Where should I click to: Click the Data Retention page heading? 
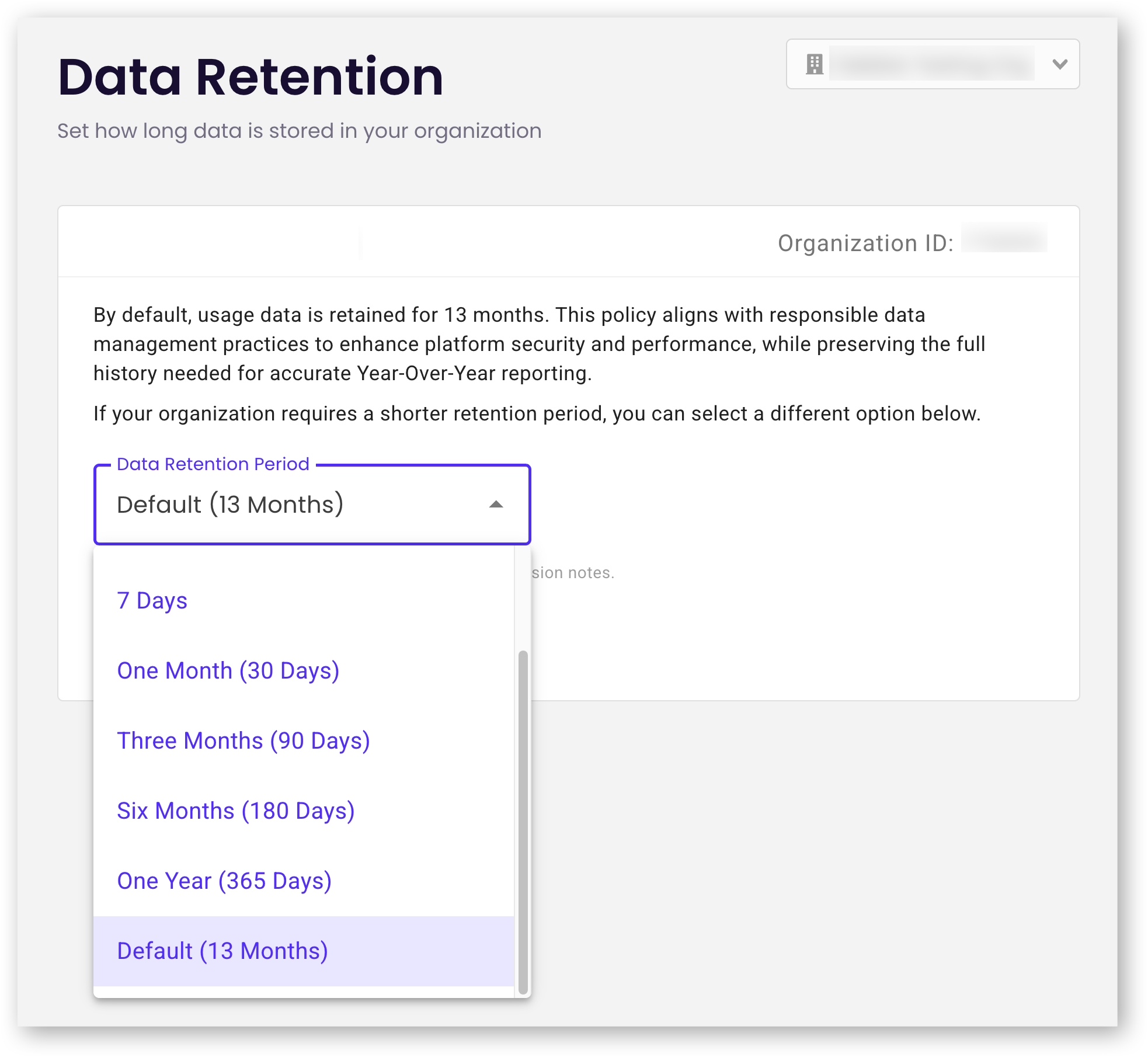point(251,77)
